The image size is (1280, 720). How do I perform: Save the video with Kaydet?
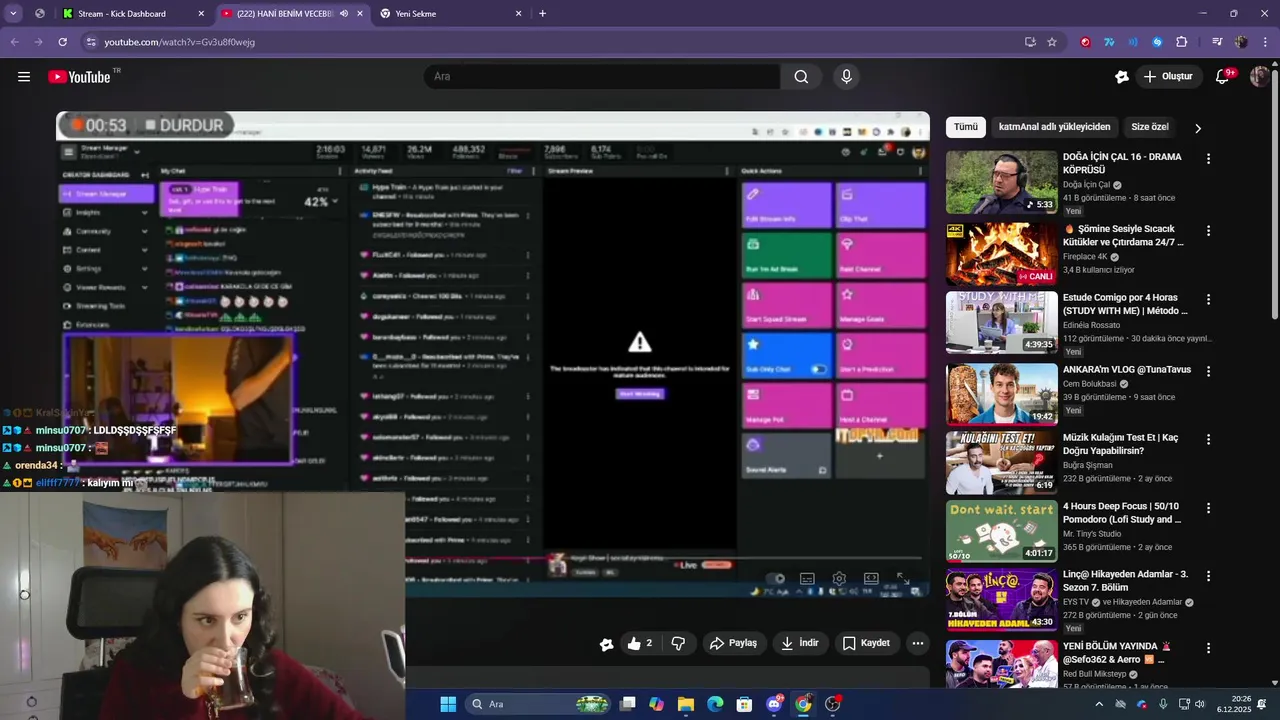pos(866,643)
